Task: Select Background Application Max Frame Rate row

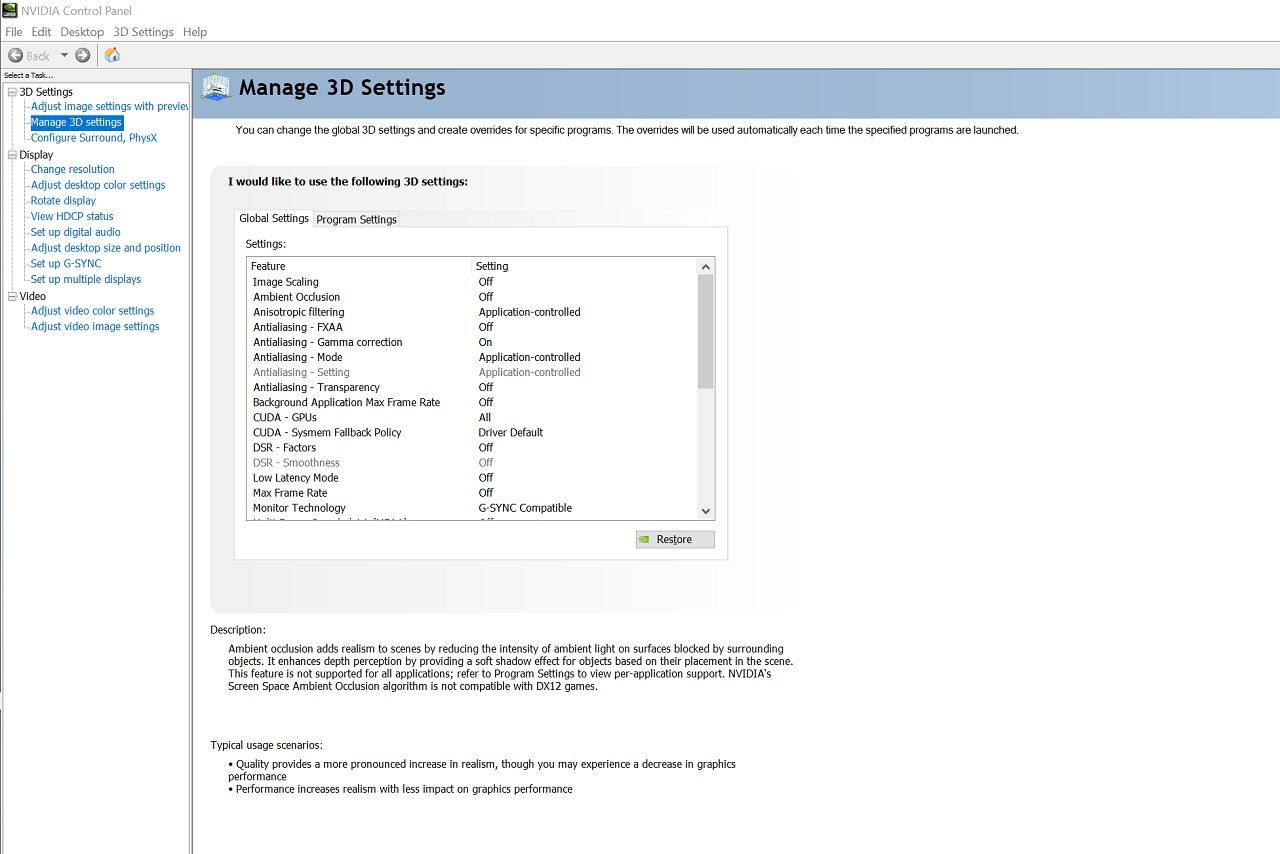Action: click(472, 402)
